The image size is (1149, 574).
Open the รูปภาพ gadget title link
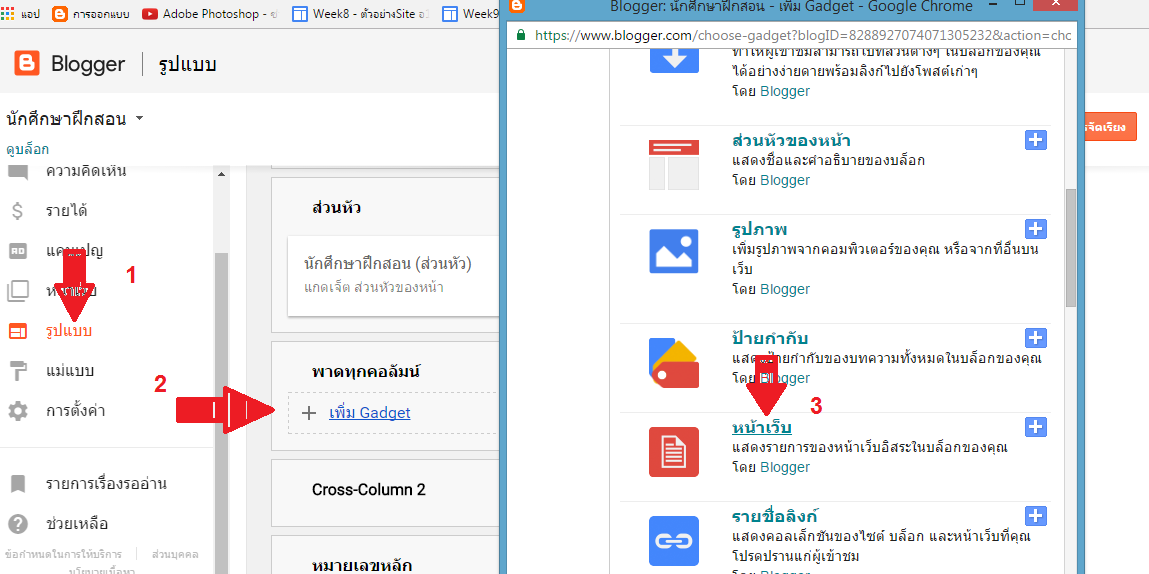pos(760,229)
